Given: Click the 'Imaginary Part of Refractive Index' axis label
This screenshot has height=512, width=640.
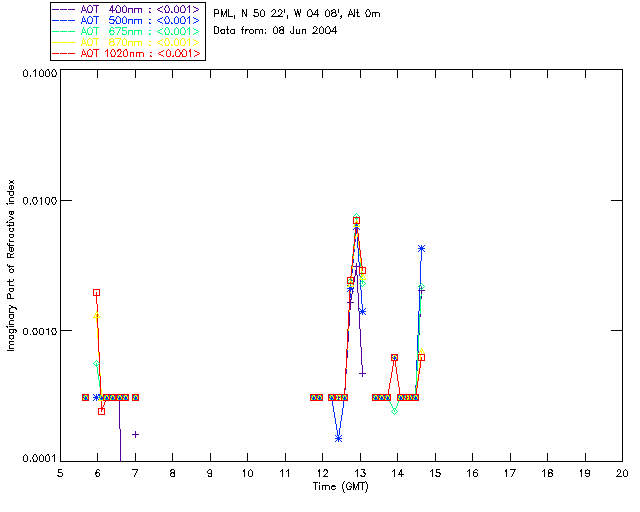Looking at the screenshot, I should [11, 265].
